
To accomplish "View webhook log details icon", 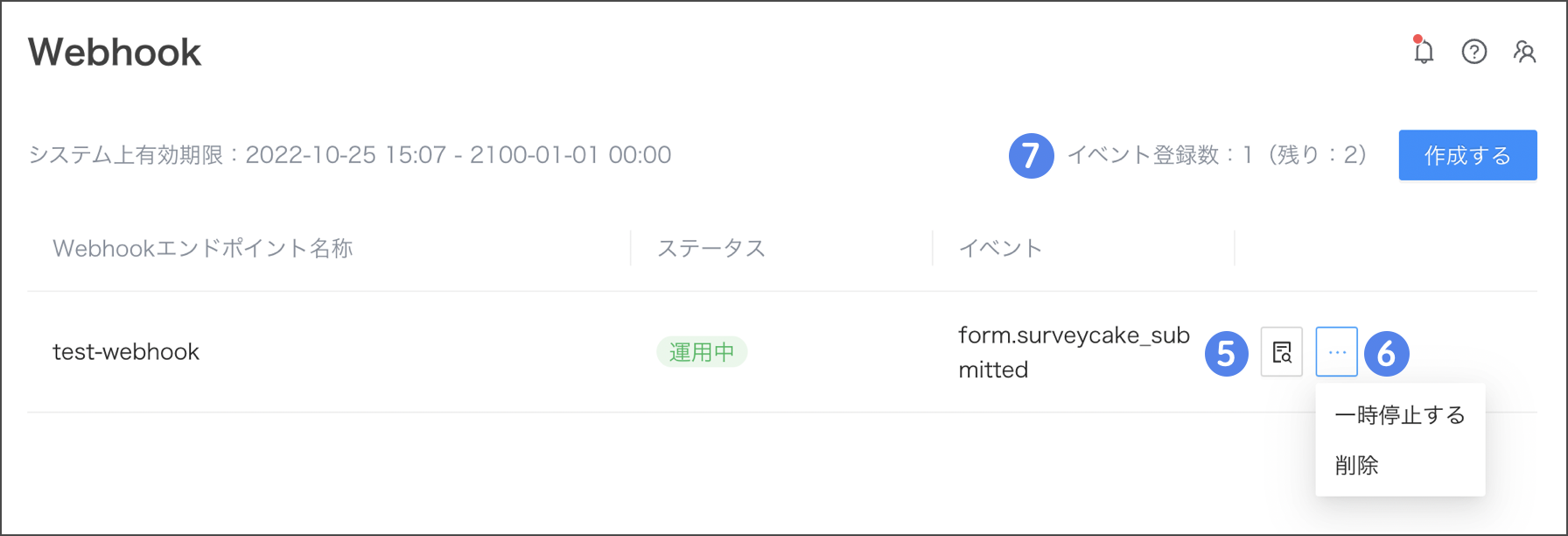I will [x=1282, y=352].
